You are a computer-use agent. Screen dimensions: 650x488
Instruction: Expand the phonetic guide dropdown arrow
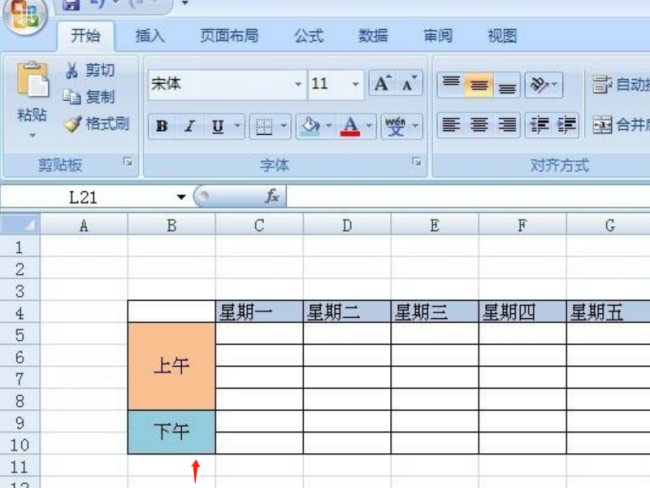415,126
